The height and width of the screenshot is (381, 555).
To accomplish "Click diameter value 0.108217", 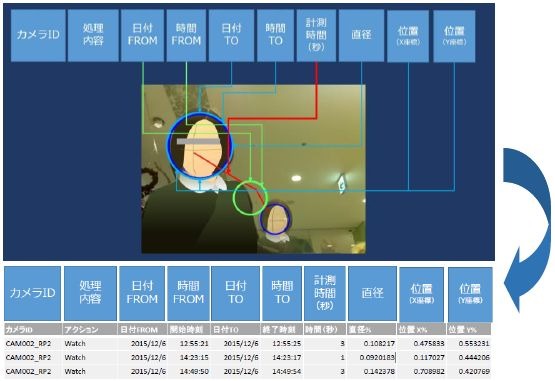I will tap(379, 343).
